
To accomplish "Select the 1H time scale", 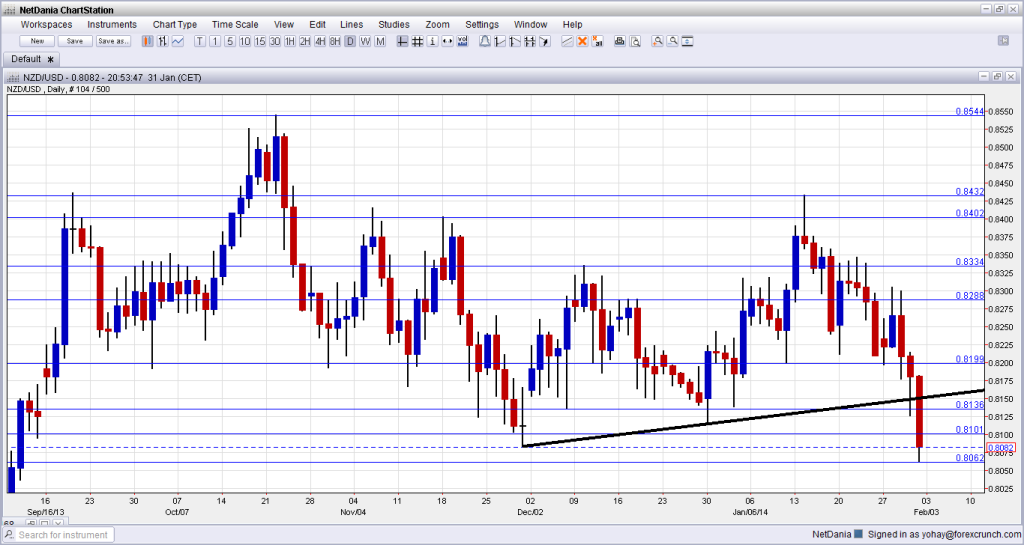I will coord(290,41).
